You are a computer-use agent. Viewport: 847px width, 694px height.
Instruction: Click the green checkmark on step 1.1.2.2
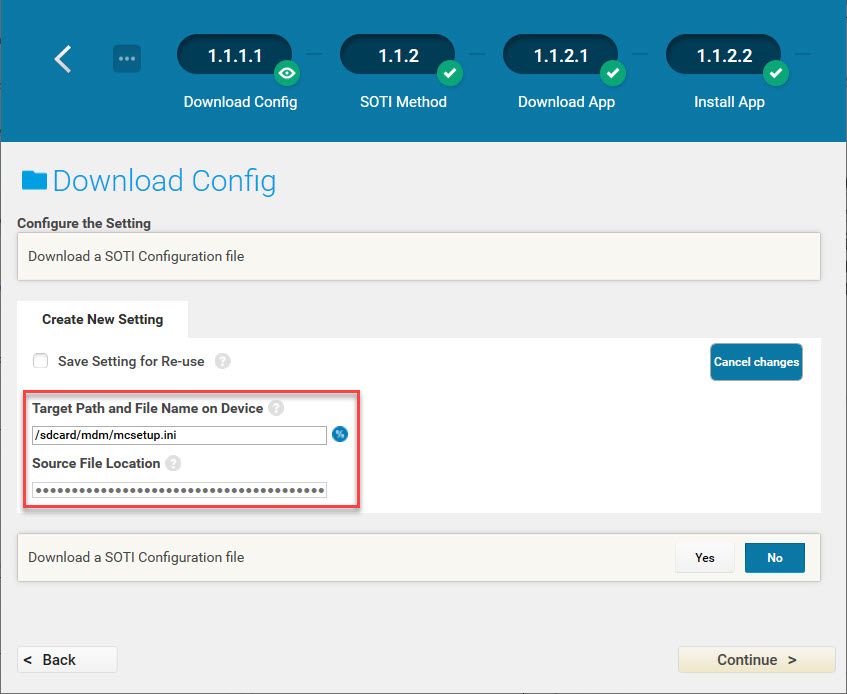[x=776, y=73]
